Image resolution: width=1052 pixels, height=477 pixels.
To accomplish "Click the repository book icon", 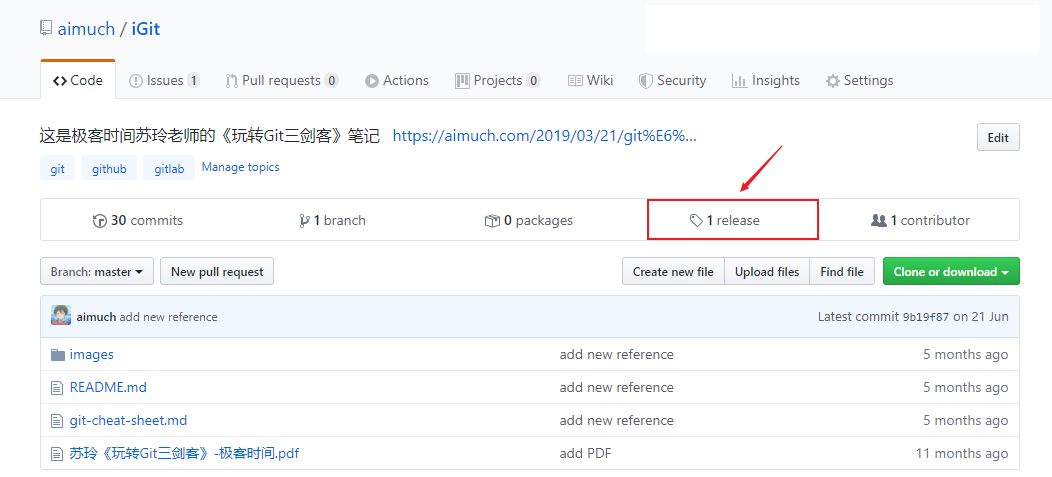I will [x=46, y=29].
